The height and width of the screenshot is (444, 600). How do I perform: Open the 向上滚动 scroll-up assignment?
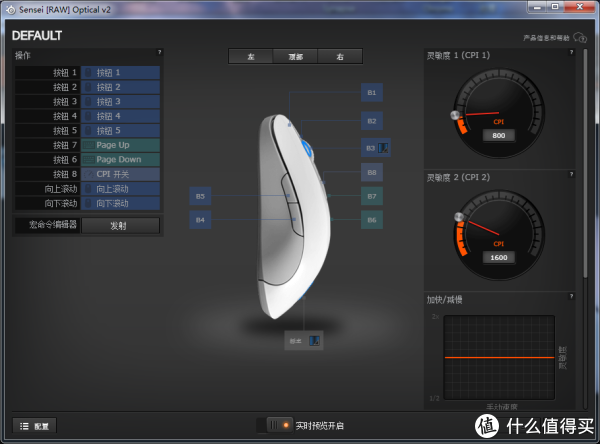120,189
